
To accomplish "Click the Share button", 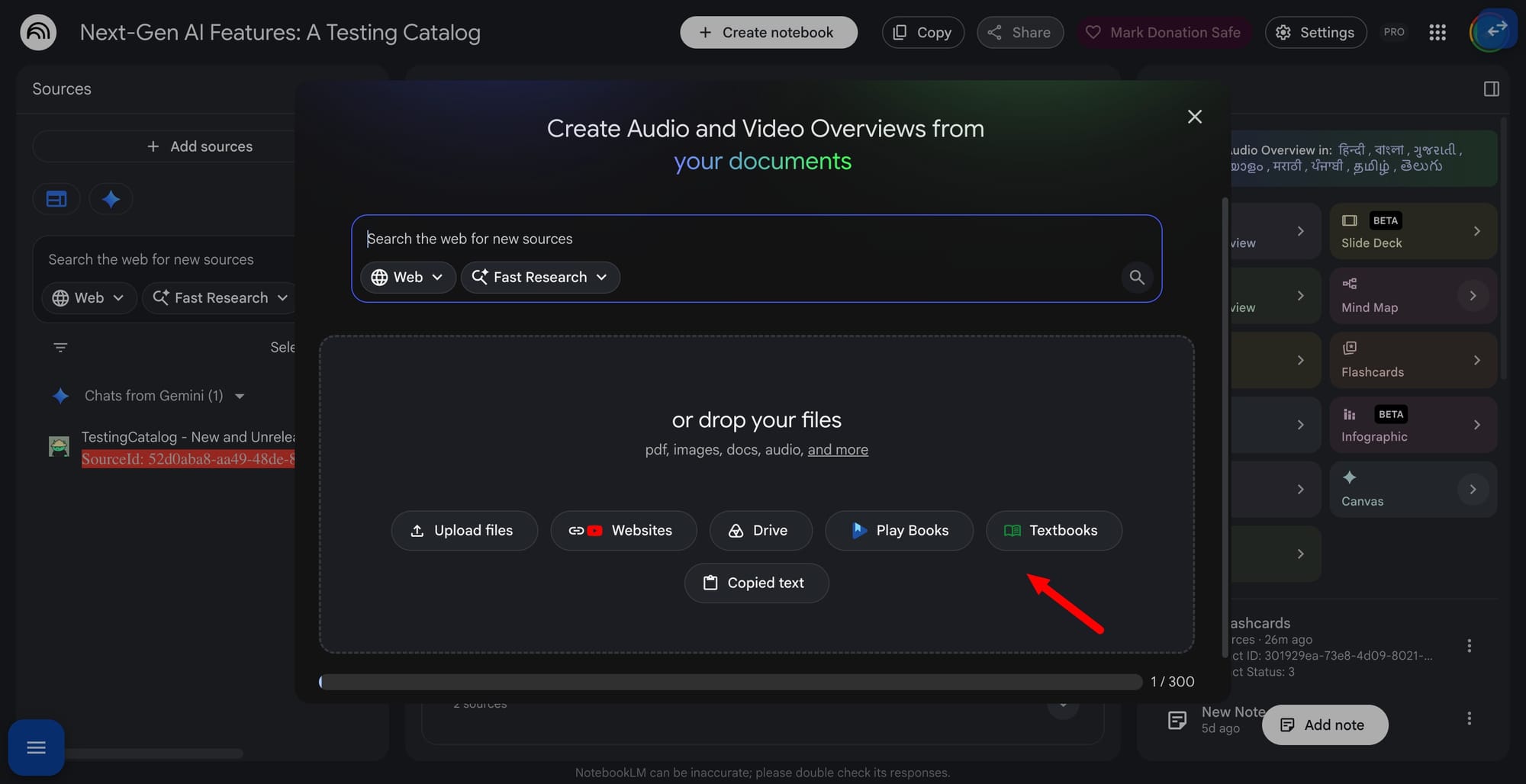I will point(1019,32).
